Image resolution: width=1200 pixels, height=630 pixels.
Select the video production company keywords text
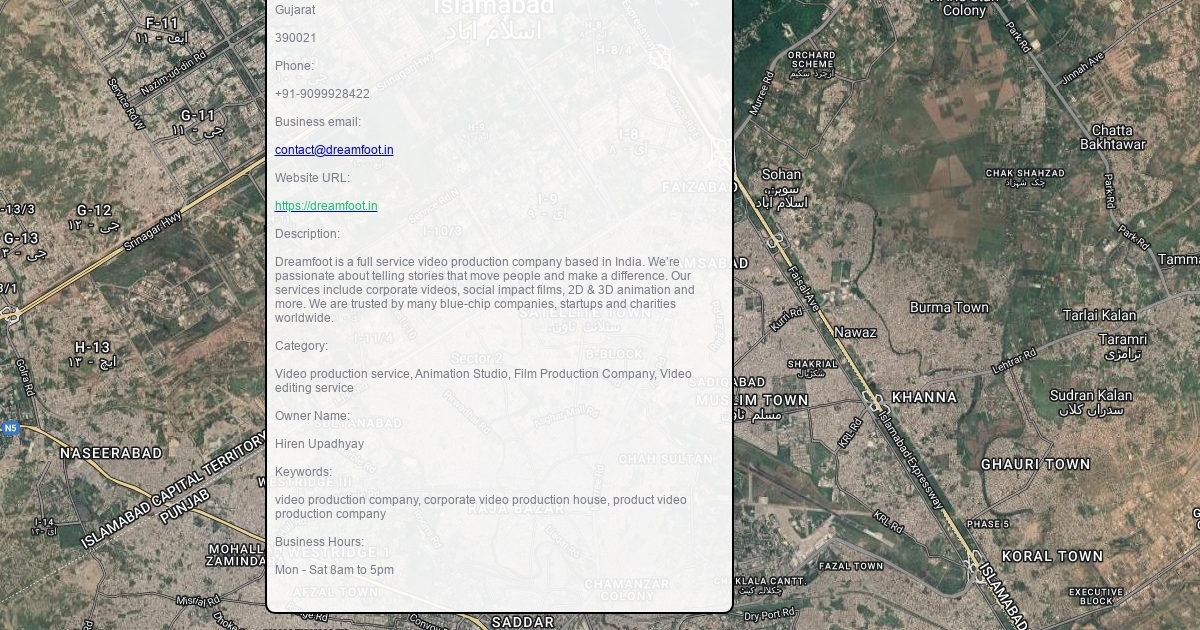[x=481, y=507]
